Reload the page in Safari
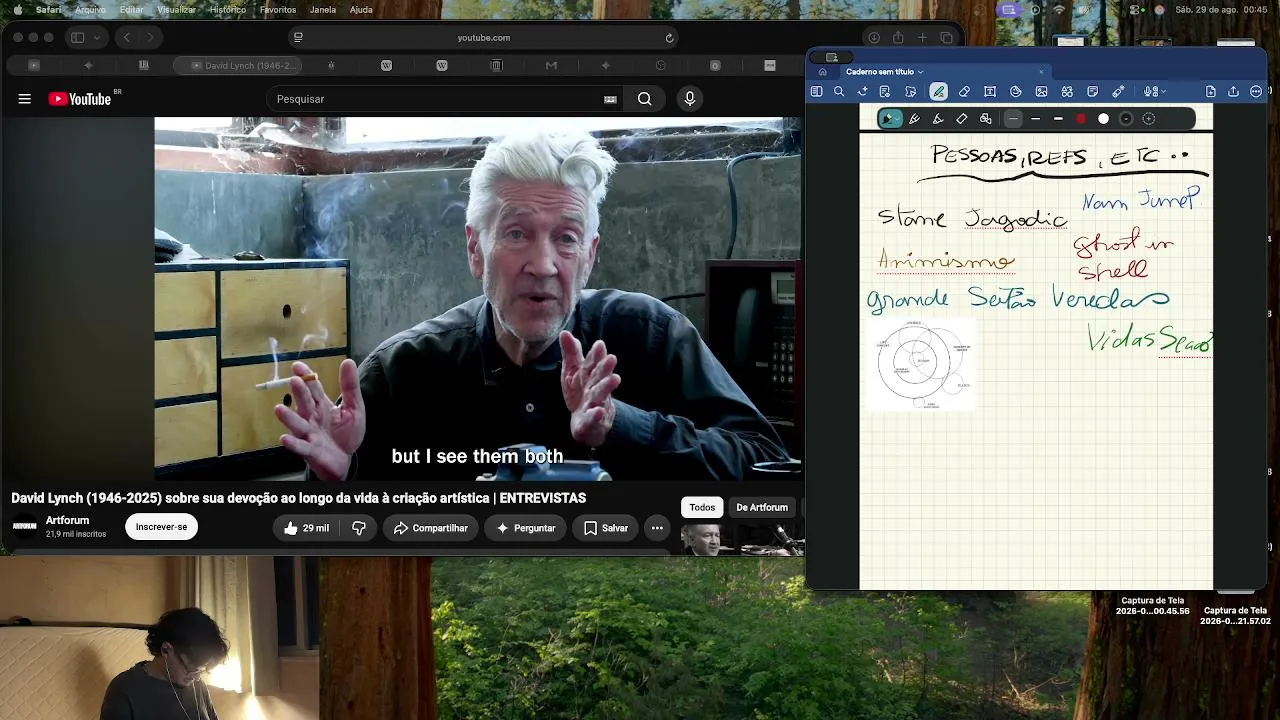Screen dimensions: 1280x720 pyautogui.click(x=670, y=38)
